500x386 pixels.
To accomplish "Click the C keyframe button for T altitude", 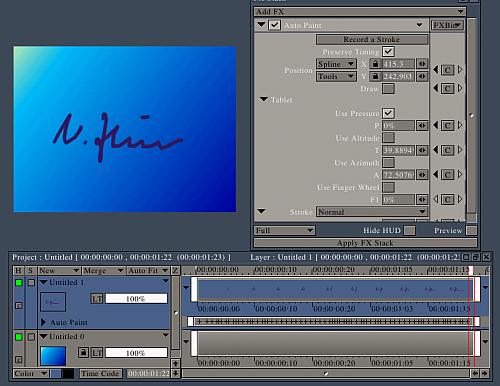I will click(448, 150).
